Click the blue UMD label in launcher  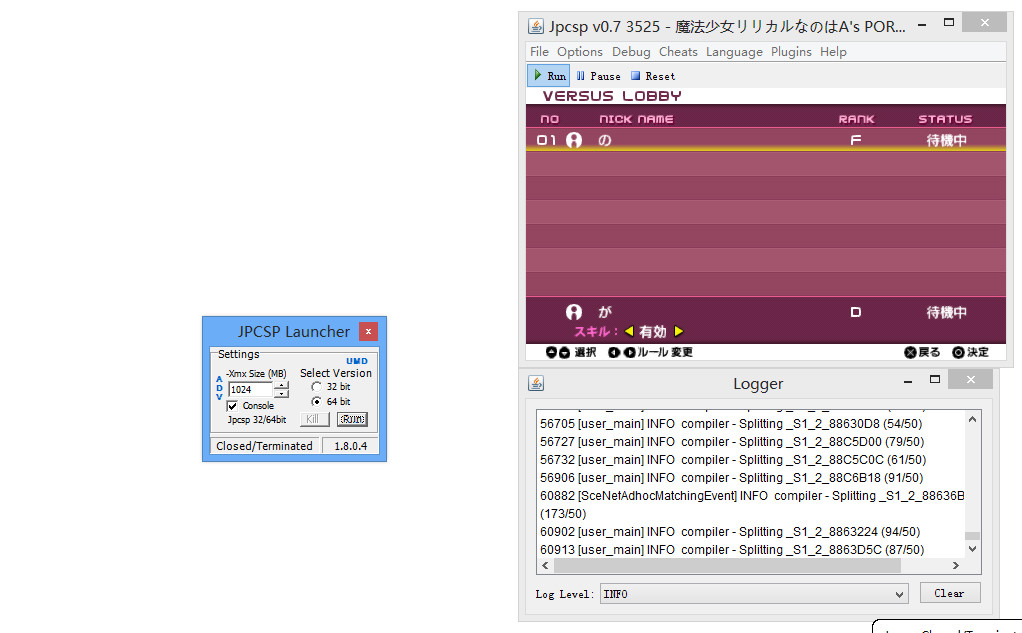point(357,361)
